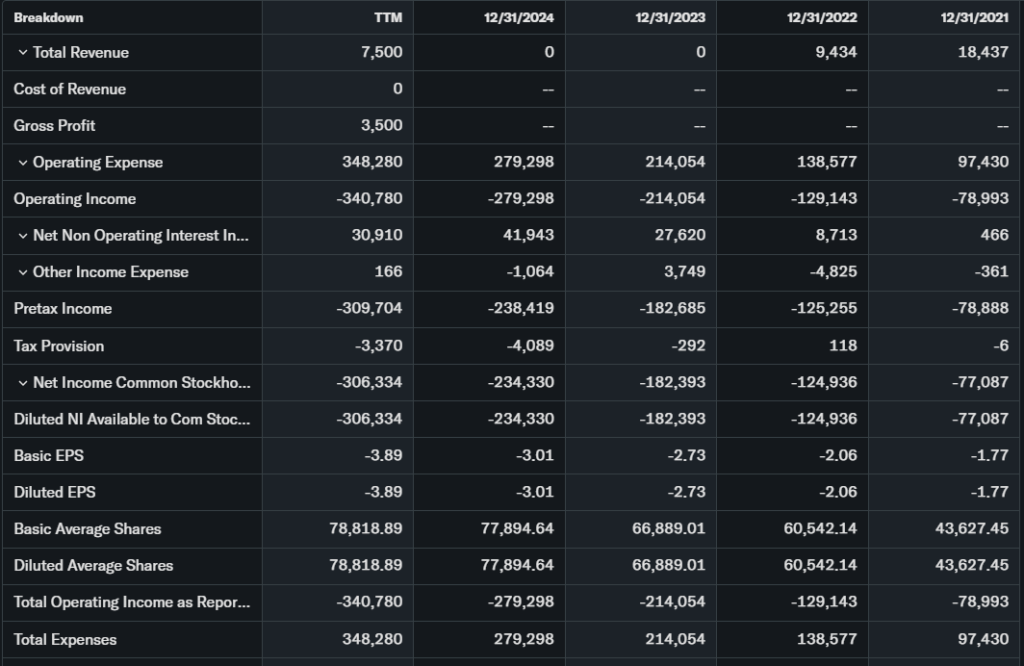Select the Basic EPS row label

49,456
